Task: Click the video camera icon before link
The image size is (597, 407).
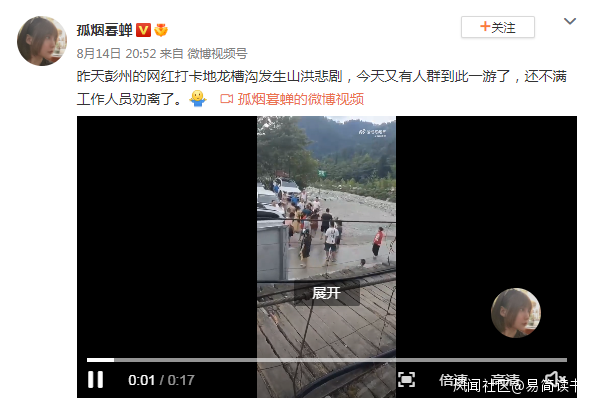Action: (x=227, y=99)
